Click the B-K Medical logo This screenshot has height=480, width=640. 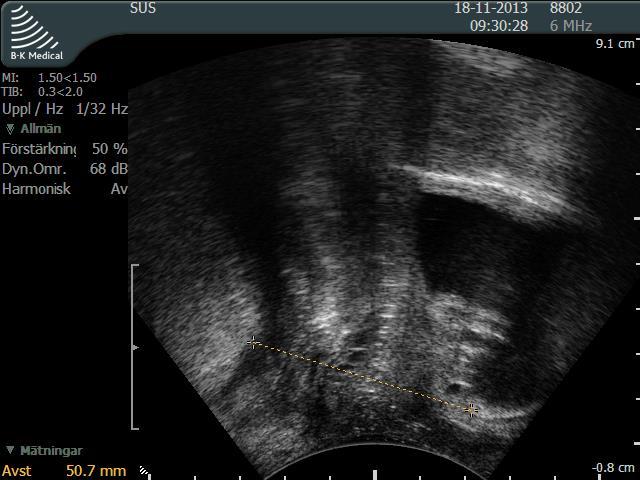36,33
